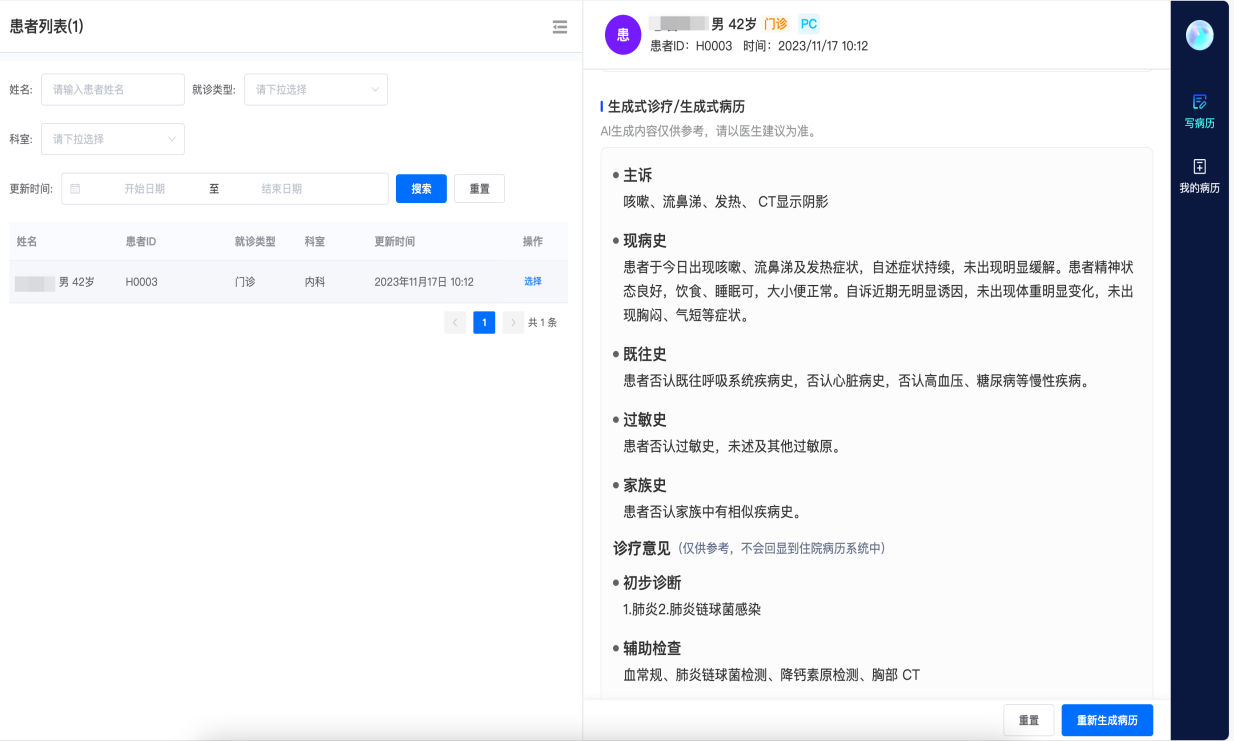1234x741 pixels.
Task: Expand the 科室 department dropdown
Action: [x=112, y=139]
